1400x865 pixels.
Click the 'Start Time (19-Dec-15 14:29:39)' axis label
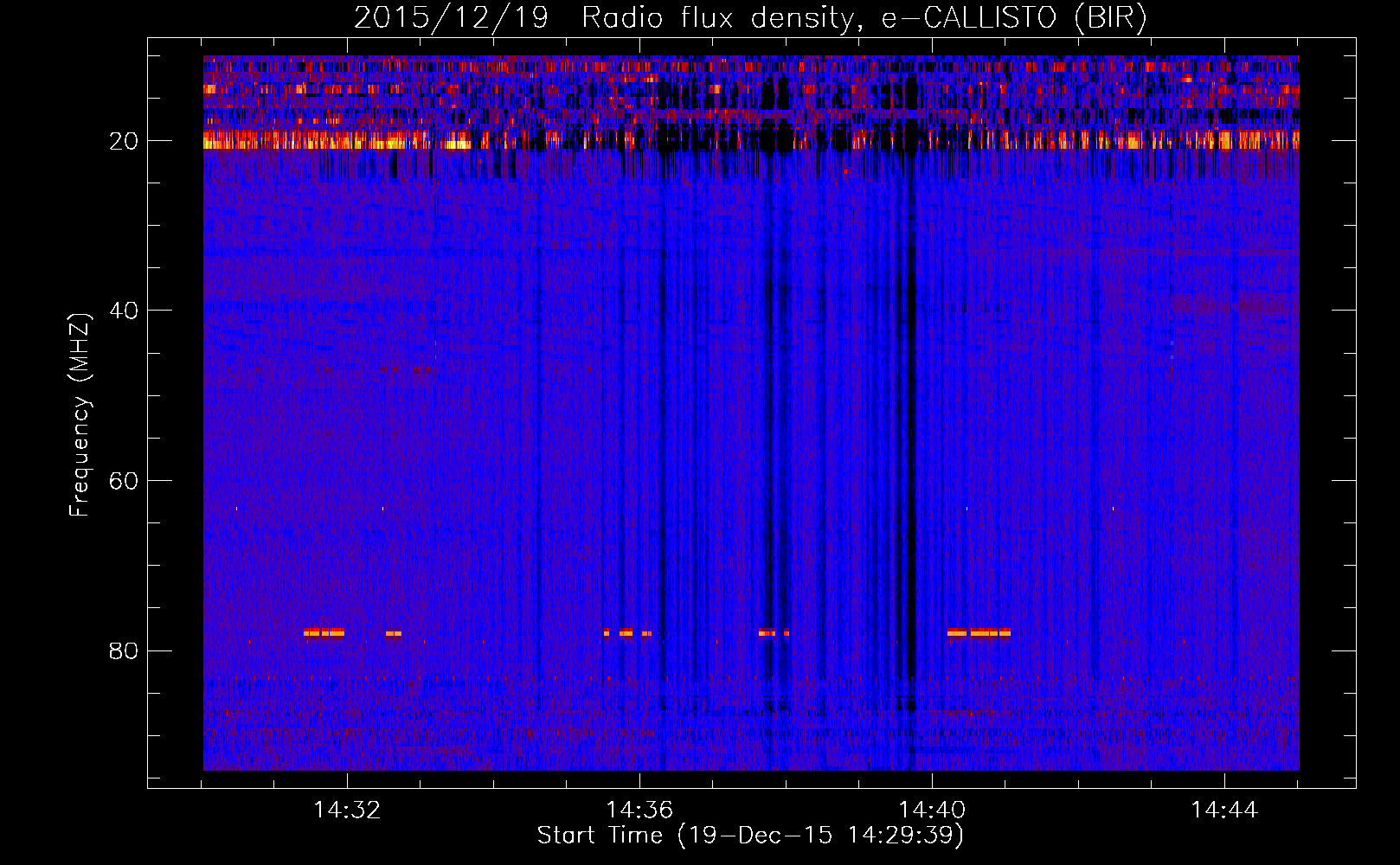tap(750, 836)
